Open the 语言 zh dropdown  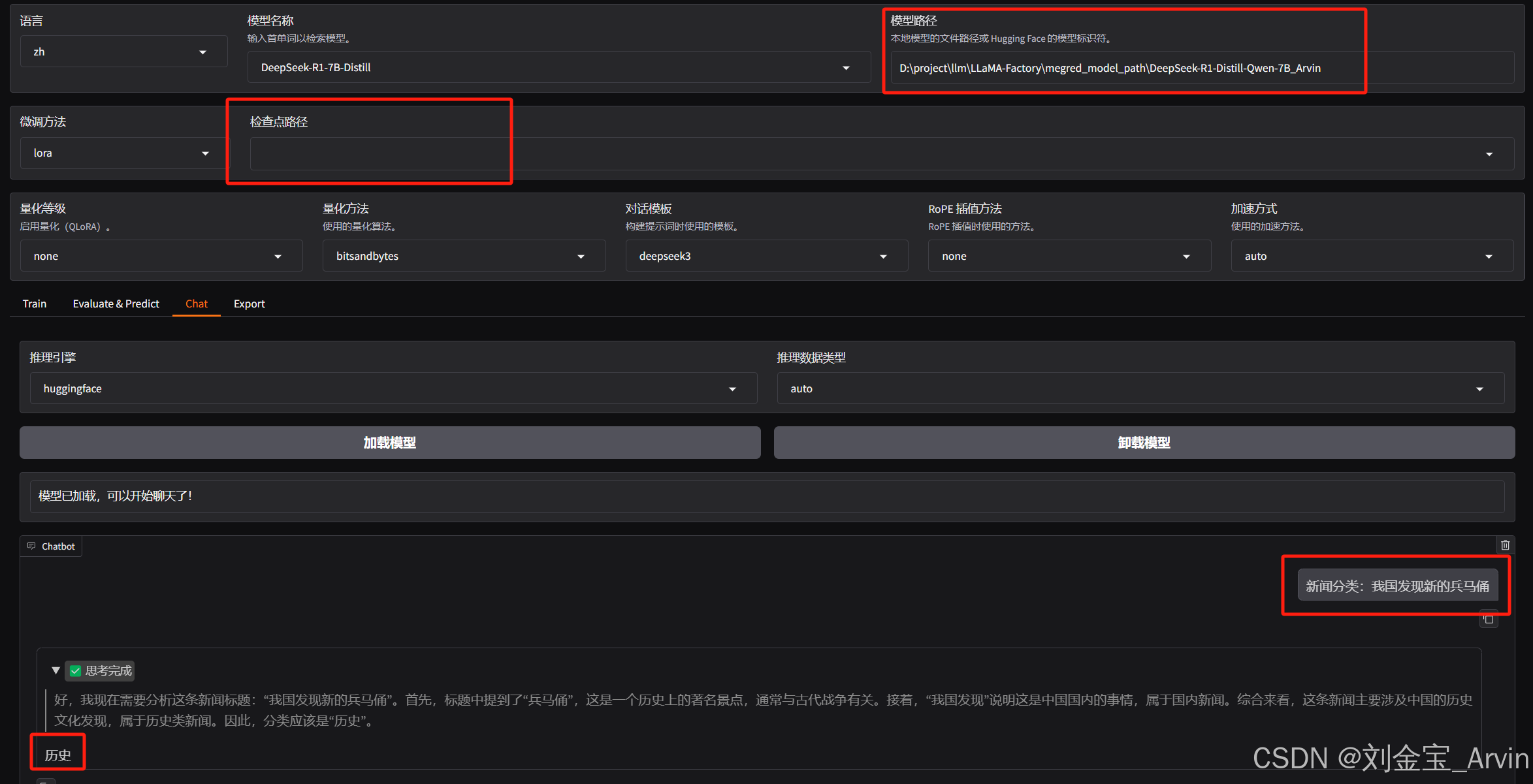pos(202,52)
